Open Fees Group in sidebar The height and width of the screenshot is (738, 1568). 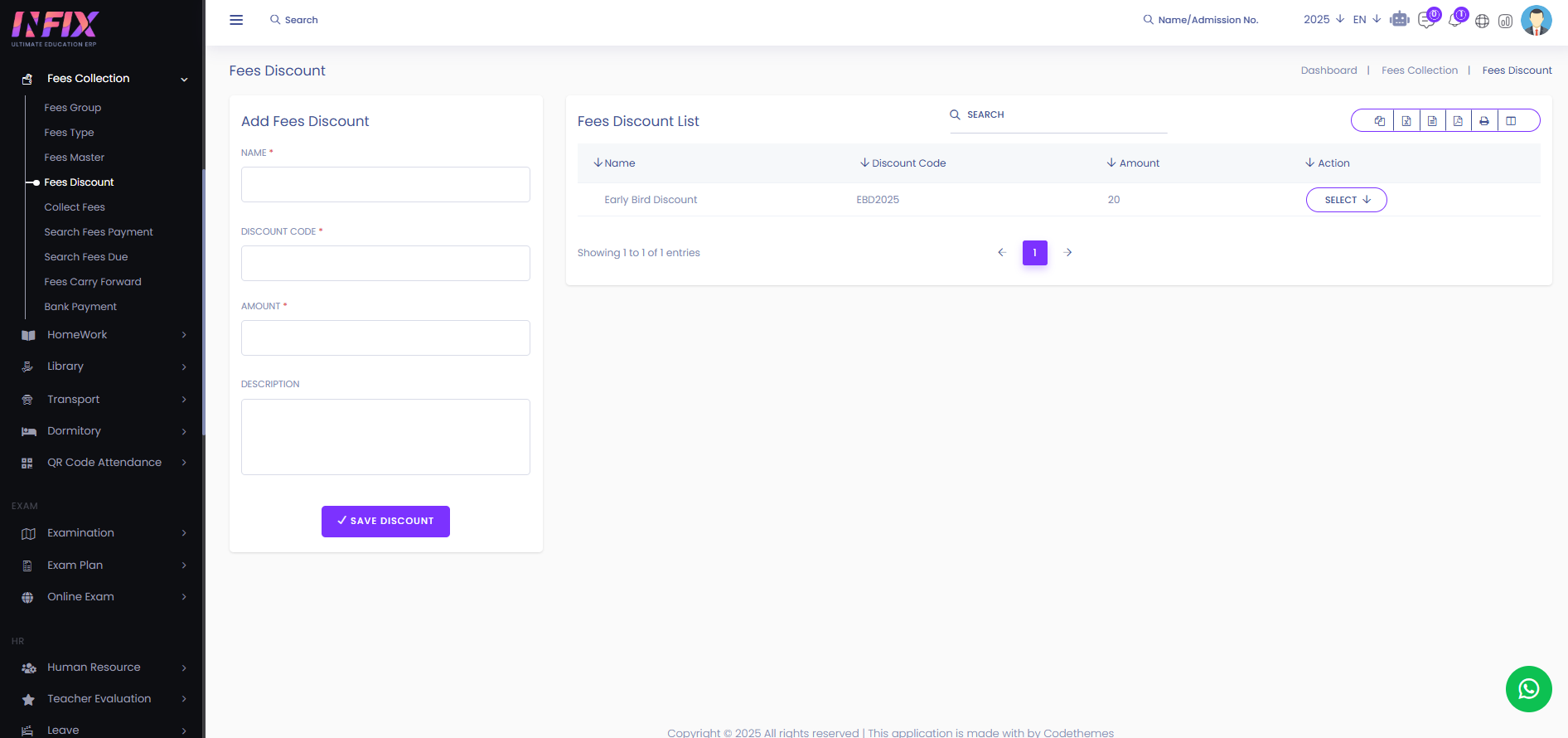73,108
